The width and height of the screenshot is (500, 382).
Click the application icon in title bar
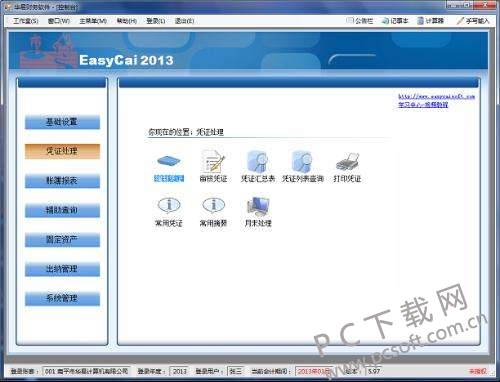(x=8, y=7)
